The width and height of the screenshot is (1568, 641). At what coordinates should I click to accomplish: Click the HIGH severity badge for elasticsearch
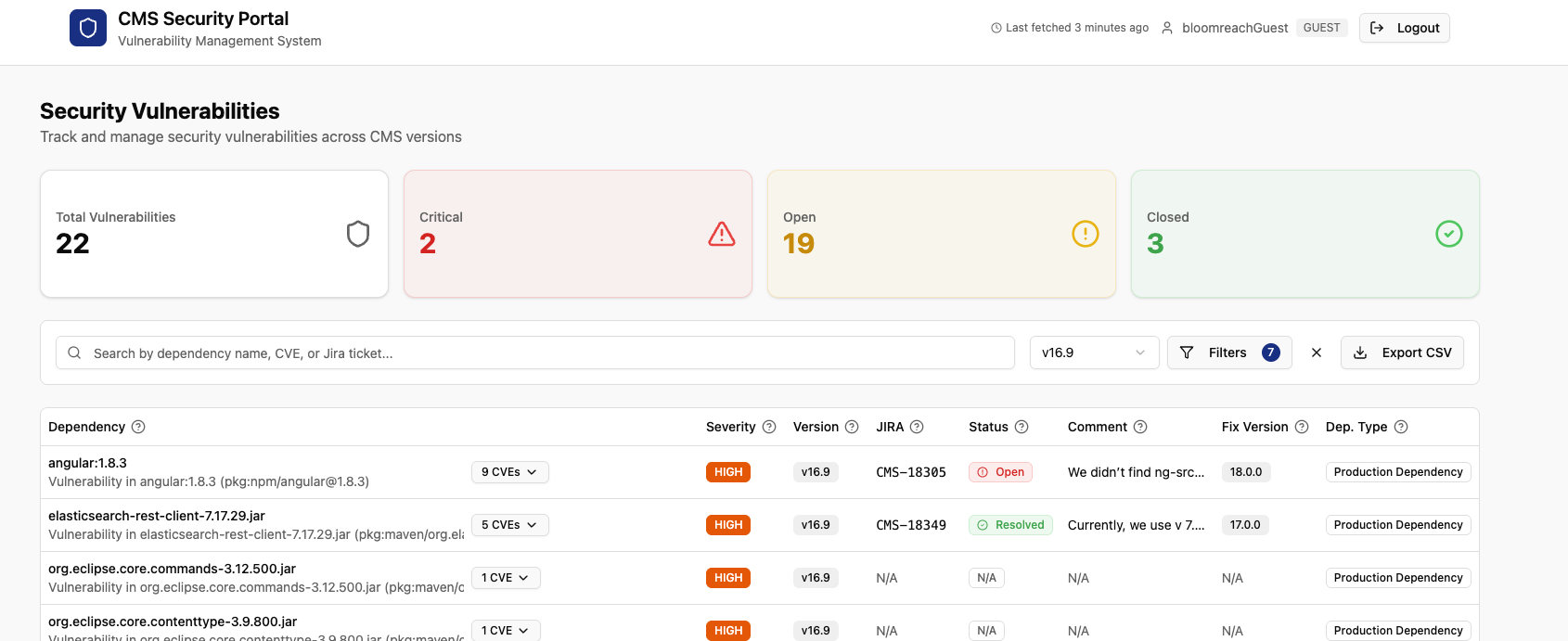pyautogui.click(x=728, y=525)
